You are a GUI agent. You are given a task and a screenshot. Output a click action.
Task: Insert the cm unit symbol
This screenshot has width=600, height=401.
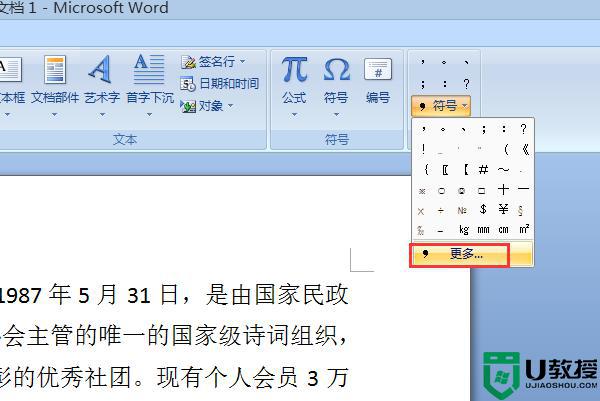[503, 230]
